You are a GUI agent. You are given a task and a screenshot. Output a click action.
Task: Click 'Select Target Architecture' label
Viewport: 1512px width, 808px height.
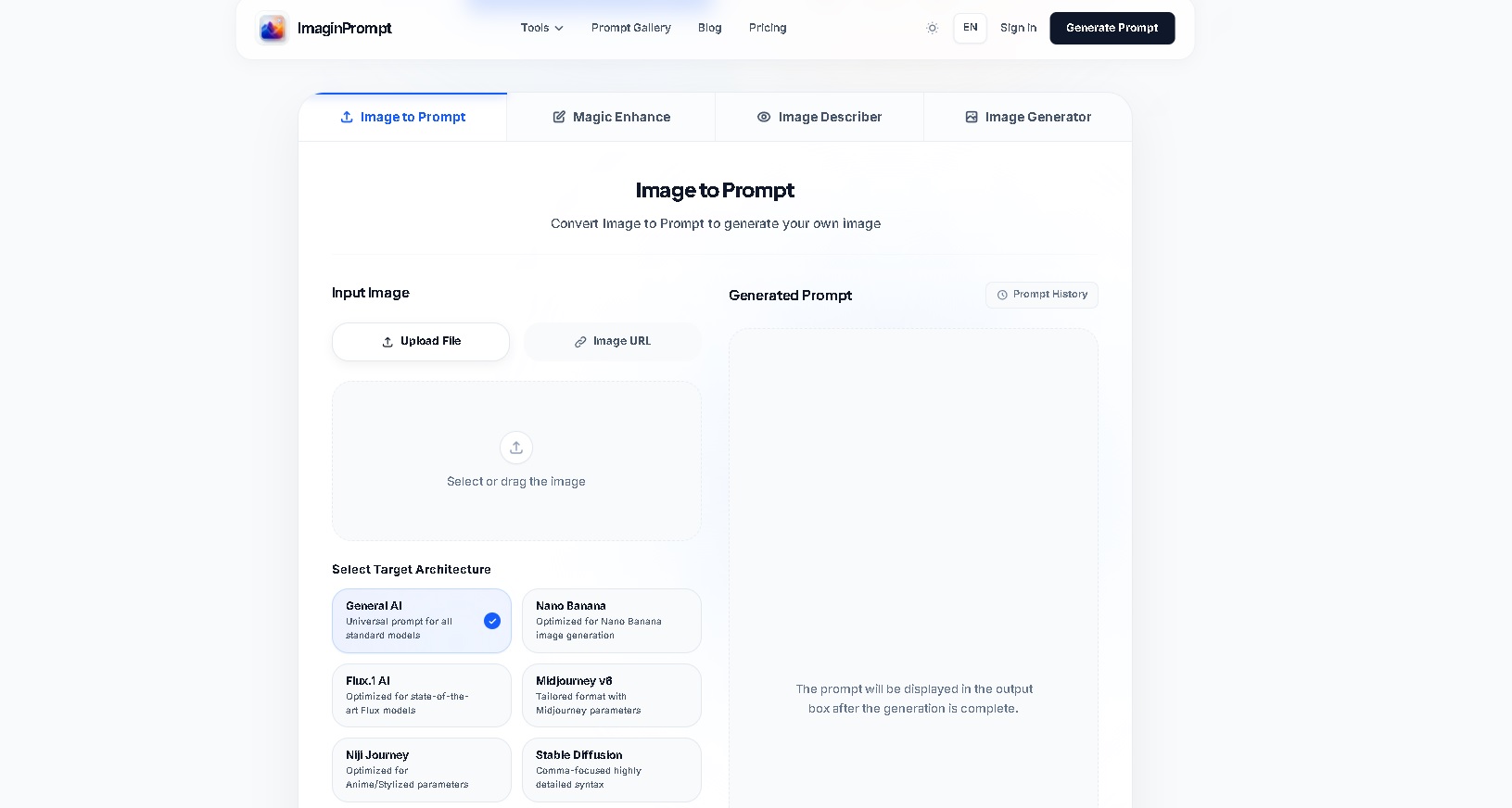(412, 570)
